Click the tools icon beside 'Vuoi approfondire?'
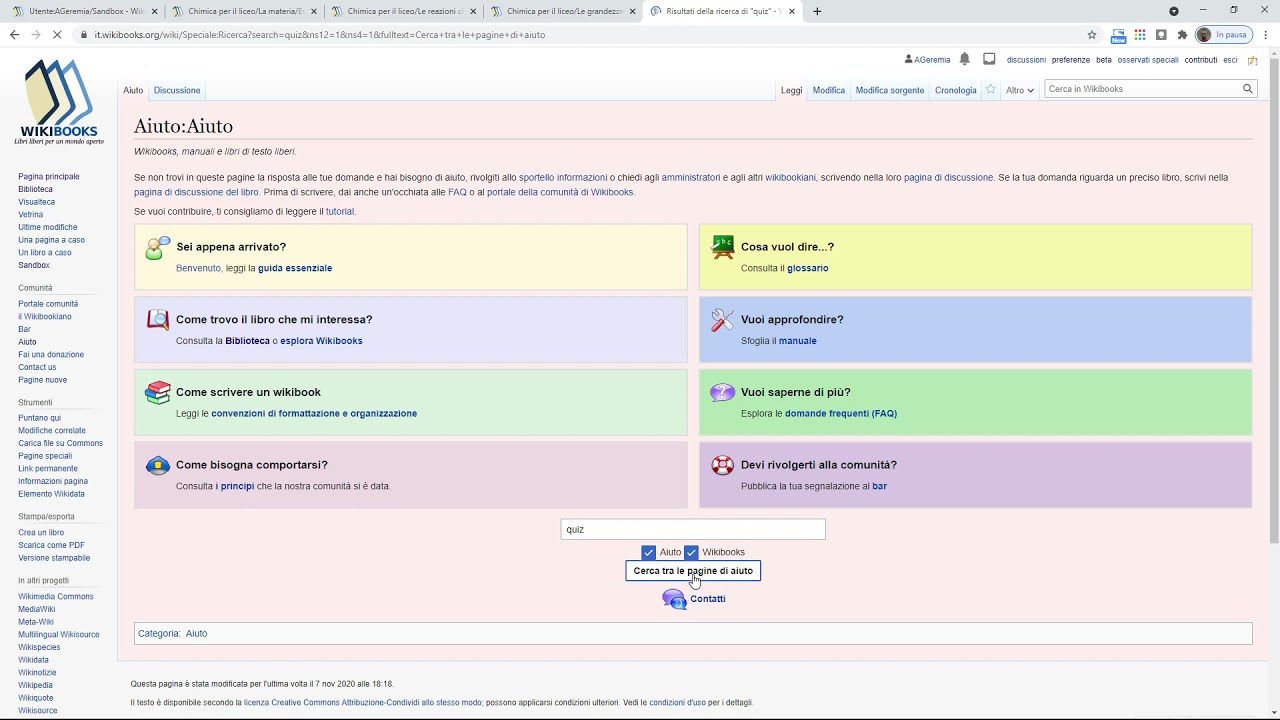Viewport: 1280px width, 720px height. coord(722,320)
